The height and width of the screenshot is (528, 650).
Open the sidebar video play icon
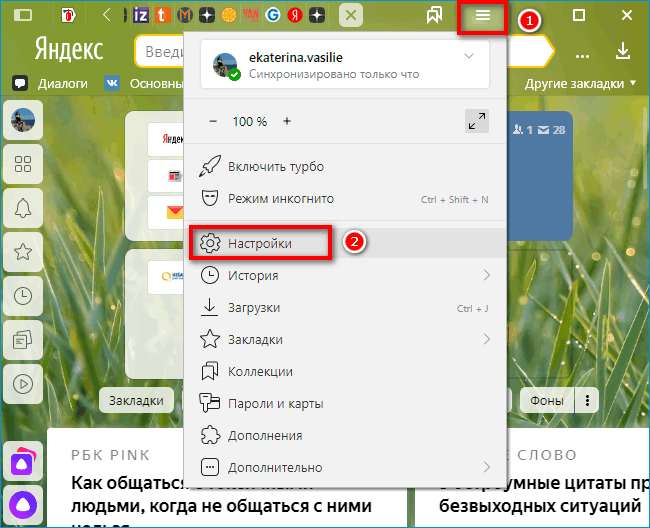[23, 384]
